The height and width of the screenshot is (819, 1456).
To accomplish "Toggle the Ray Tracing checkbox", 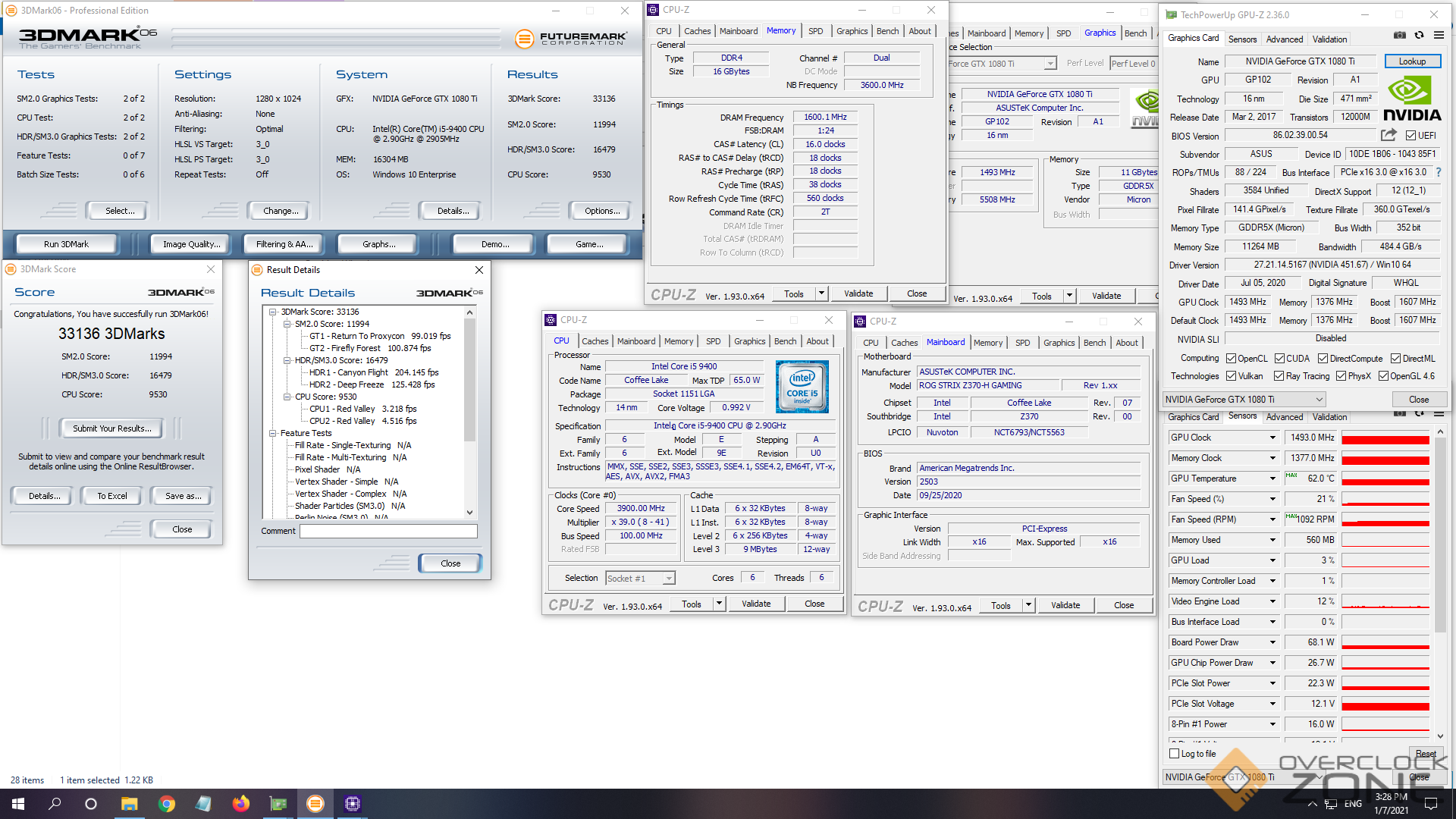I will tap(1279, 376).
